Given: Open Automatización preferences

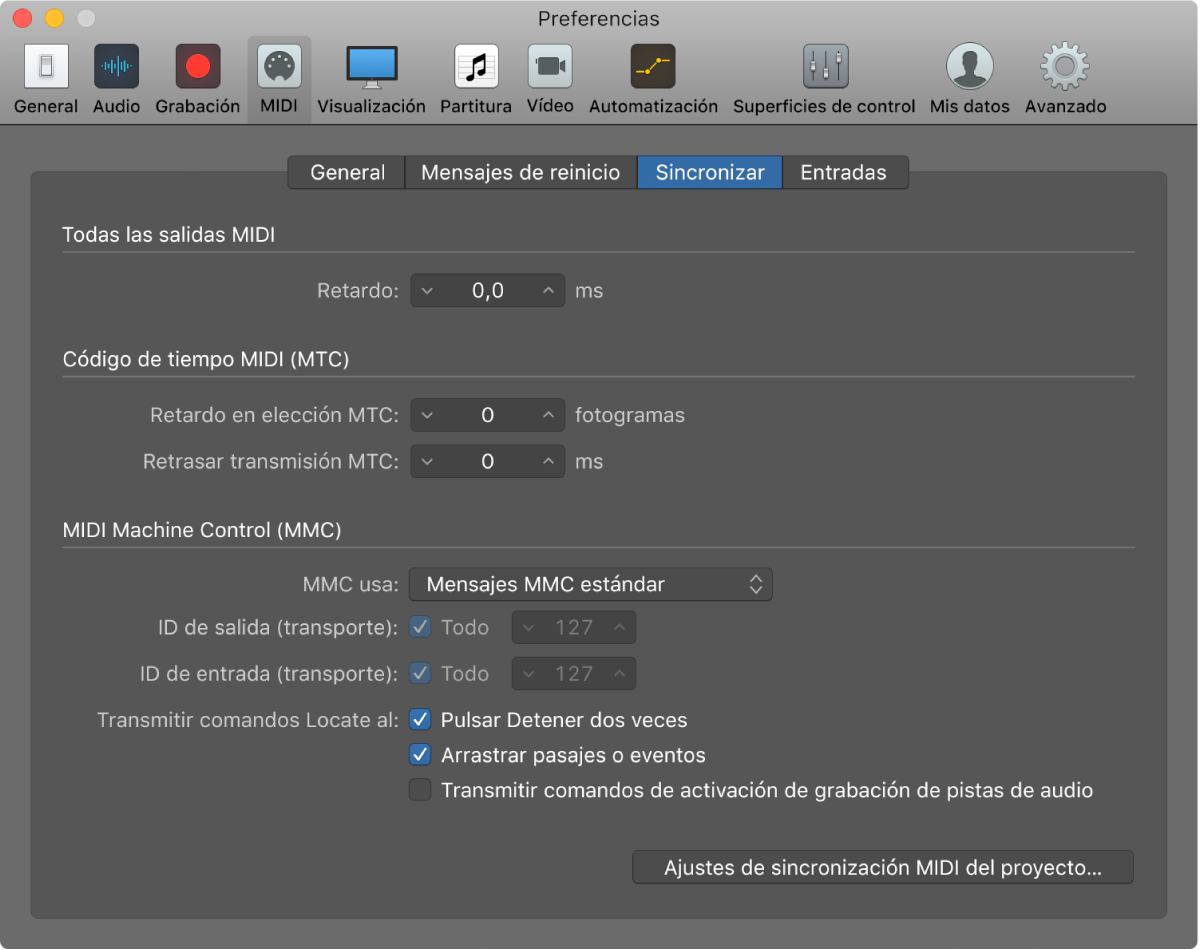Looking at the screenshot, I should click(653, 68).
